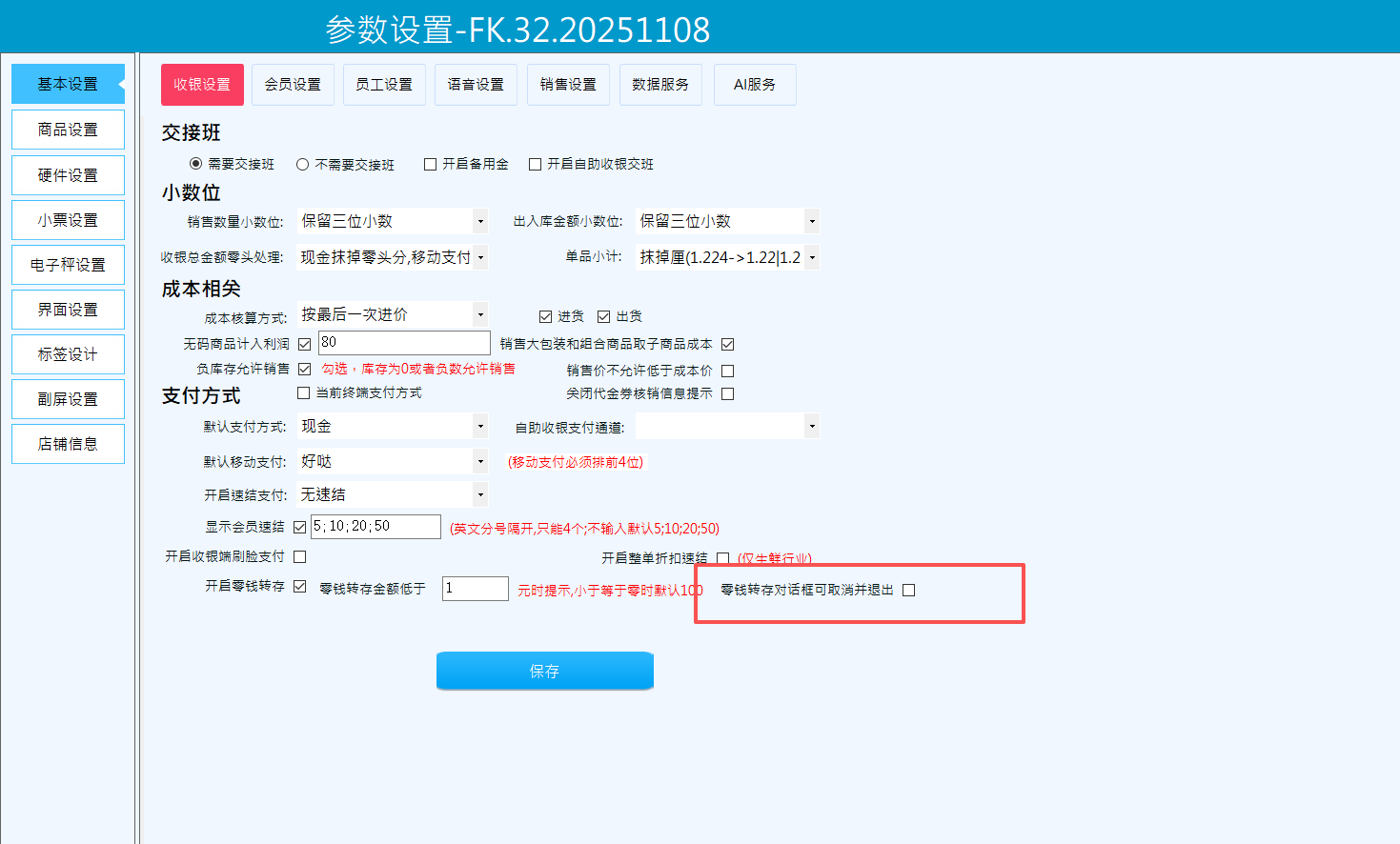1400x844 pixels.
Task: Enable the 开启备用金 checkbox
Action: 431,165
